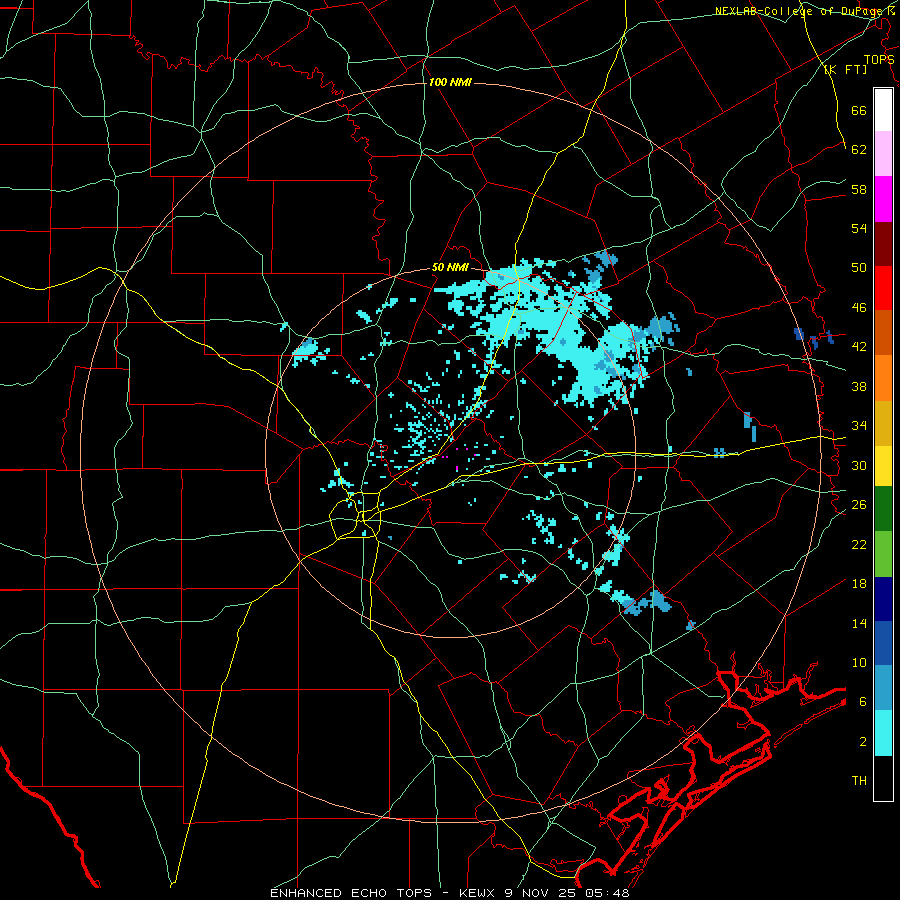This screenshot has width=900, height=900.
Task: Click the light pink 62 kft swatch
Action: [x=883, y=153]
